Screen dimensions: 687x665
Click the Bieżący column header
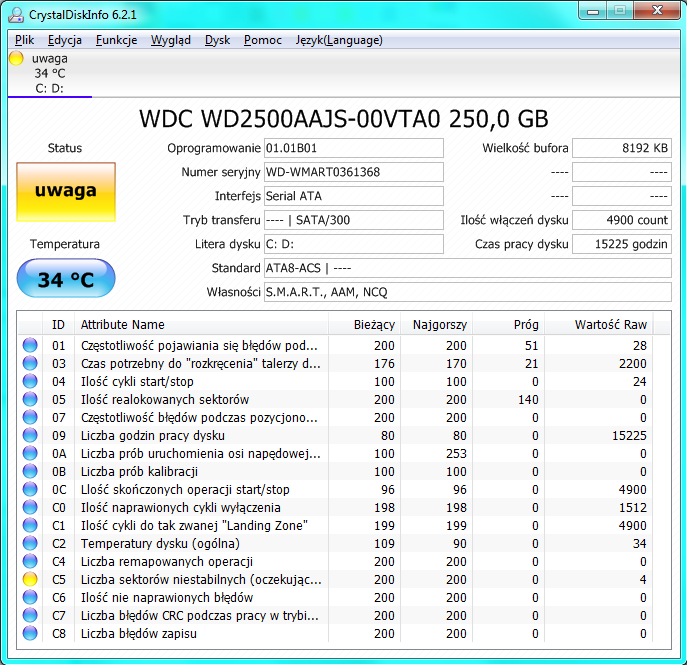(x=365, y=325)
